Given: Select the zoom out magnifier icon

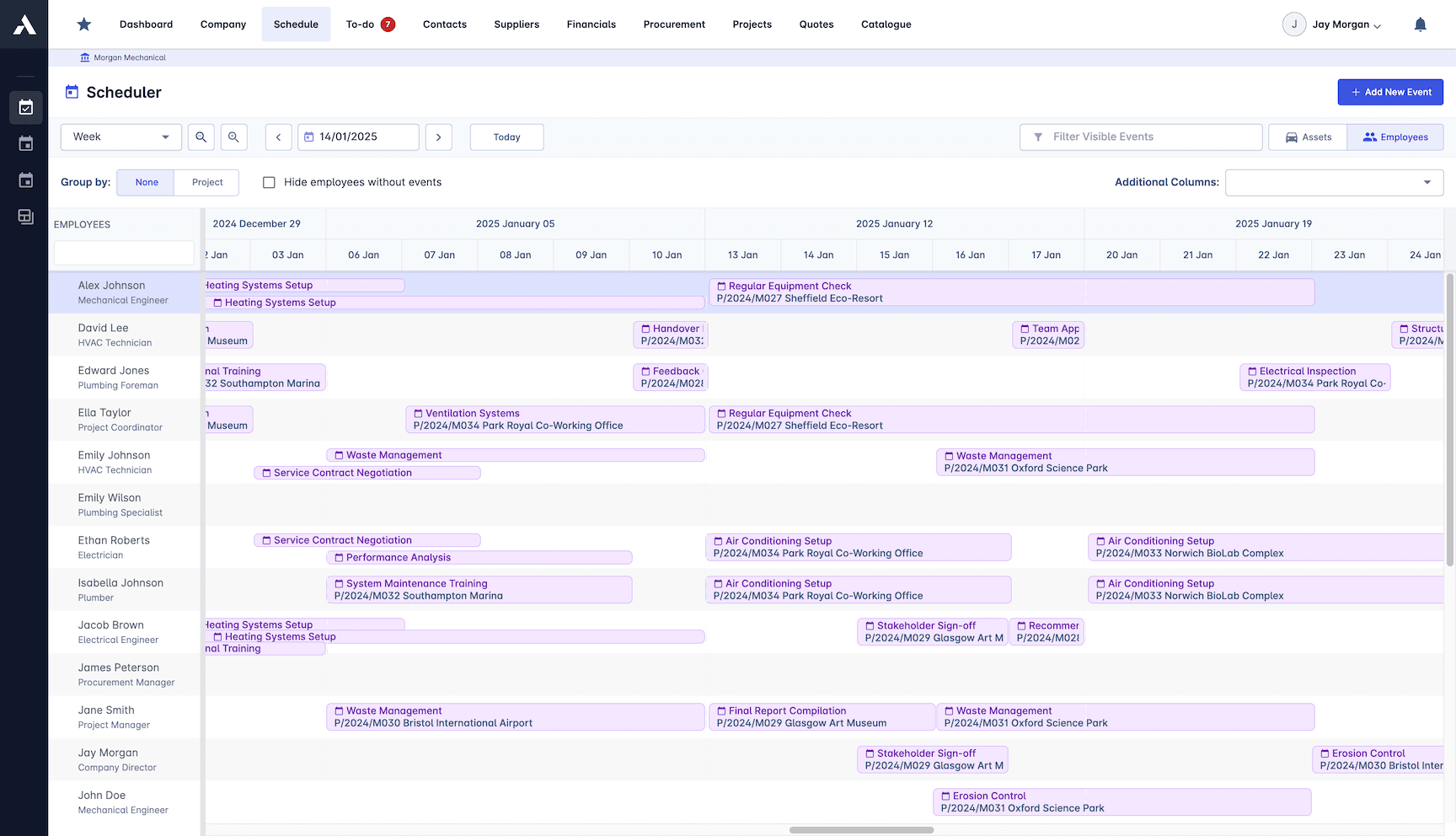Looking at the screenshot, I should (x=201, y=137).
